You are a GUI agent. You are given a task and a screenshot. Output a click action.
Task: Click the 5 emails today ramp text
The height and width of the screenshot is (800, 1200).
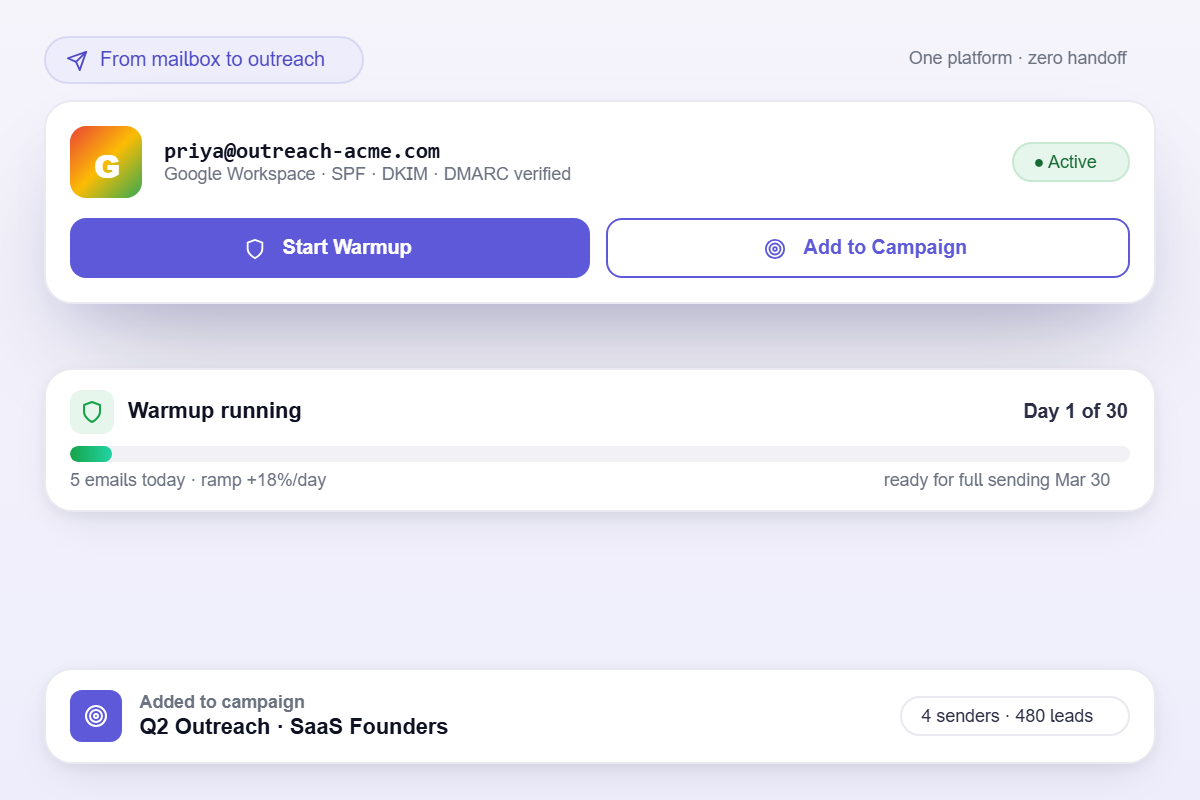198,480
